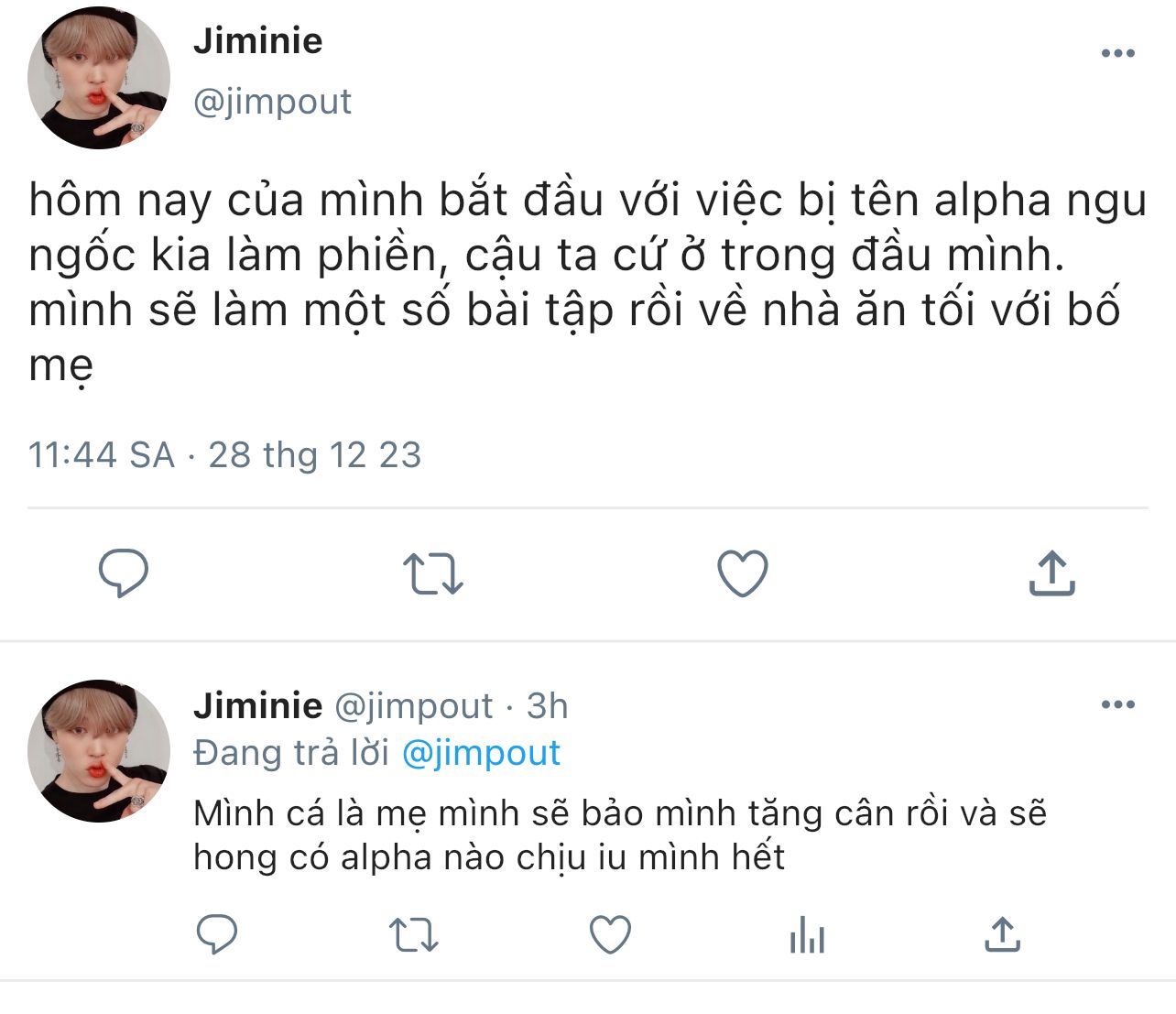Open Jiminie's profile photo on main tweet
This screenshot has width=1176, height=1014.
click(99, 79)
